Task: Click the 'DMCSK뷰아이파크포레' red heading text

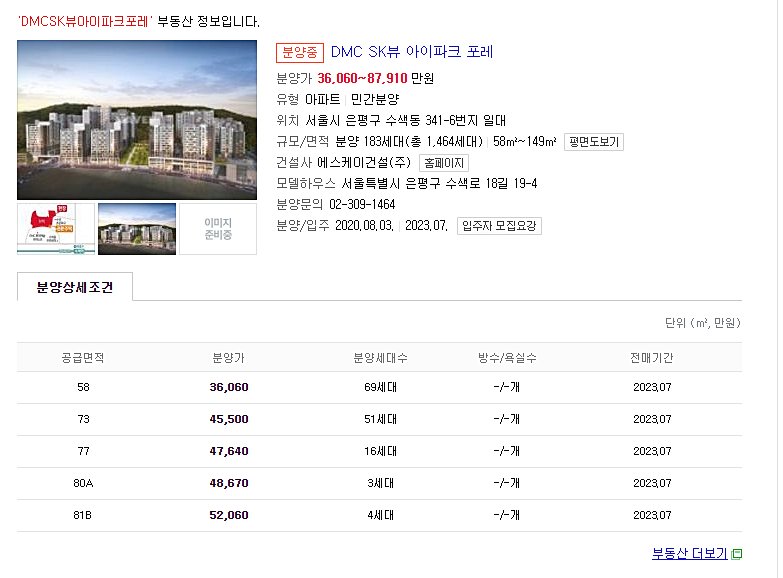Action: click(85, 21)
